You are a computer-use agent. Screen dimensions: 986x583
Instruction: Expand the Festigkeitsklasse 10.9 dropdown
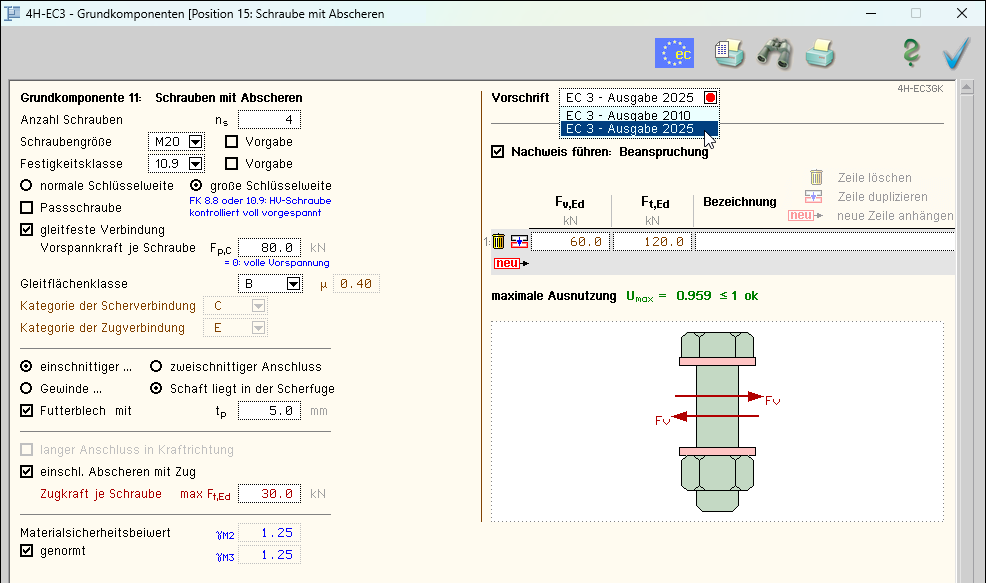[x=194, y=163]
